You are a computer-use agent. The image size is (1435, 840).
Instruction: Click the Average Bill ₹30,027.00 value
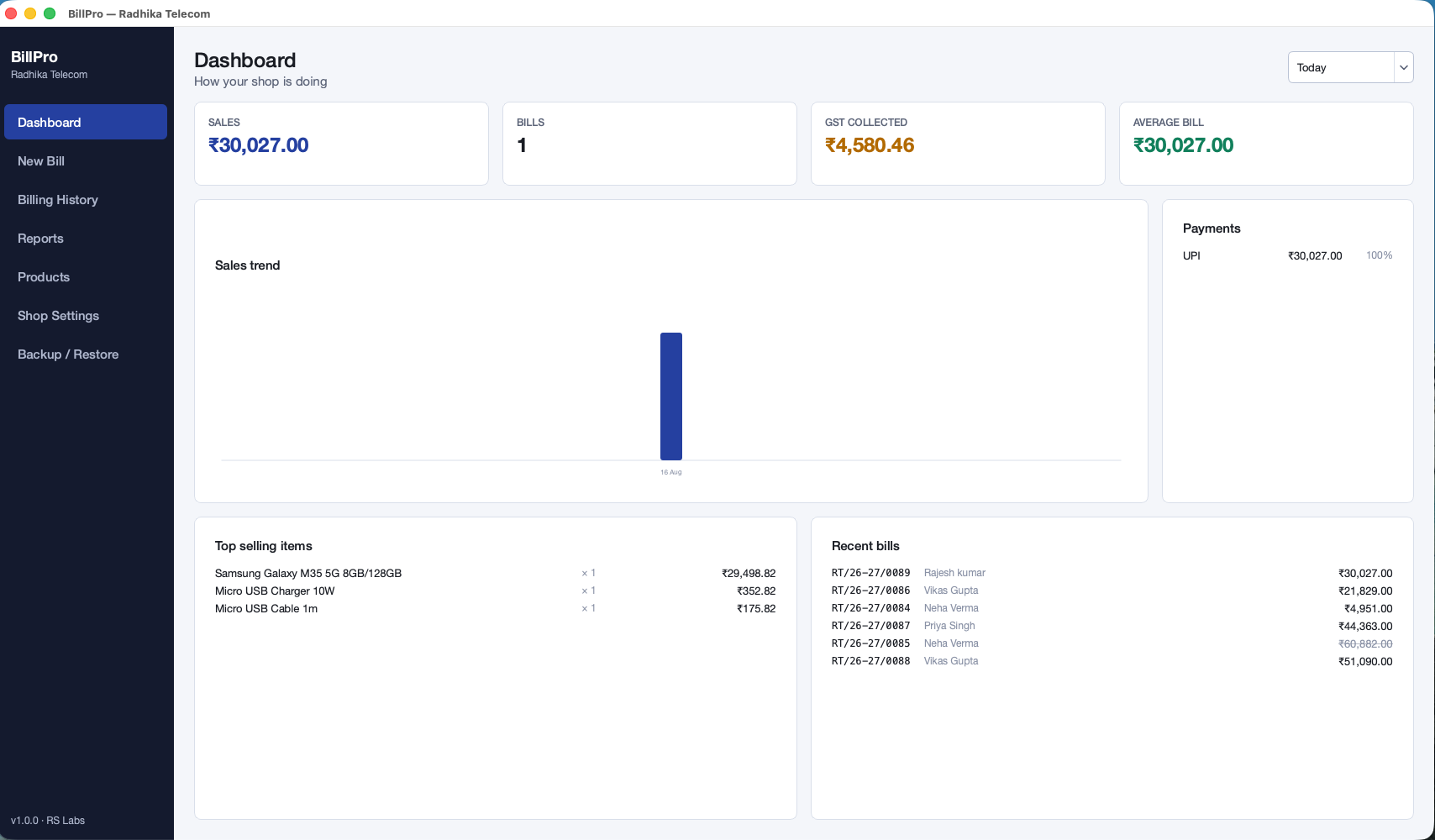pos(1184,145)
